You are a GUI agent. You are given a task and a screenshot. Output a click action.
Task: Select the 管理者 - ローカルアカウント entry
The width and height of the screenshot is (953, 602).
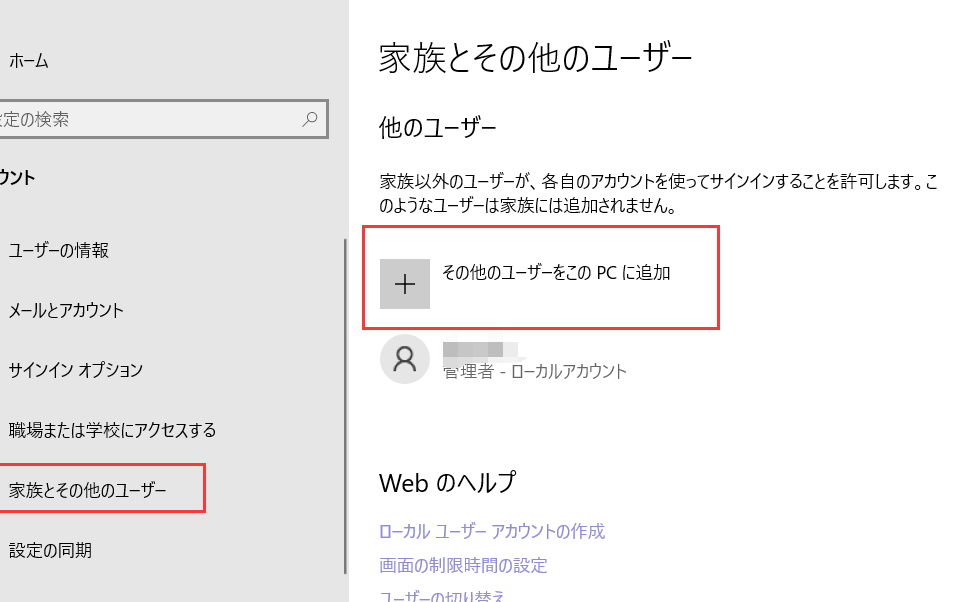[535, 371]
